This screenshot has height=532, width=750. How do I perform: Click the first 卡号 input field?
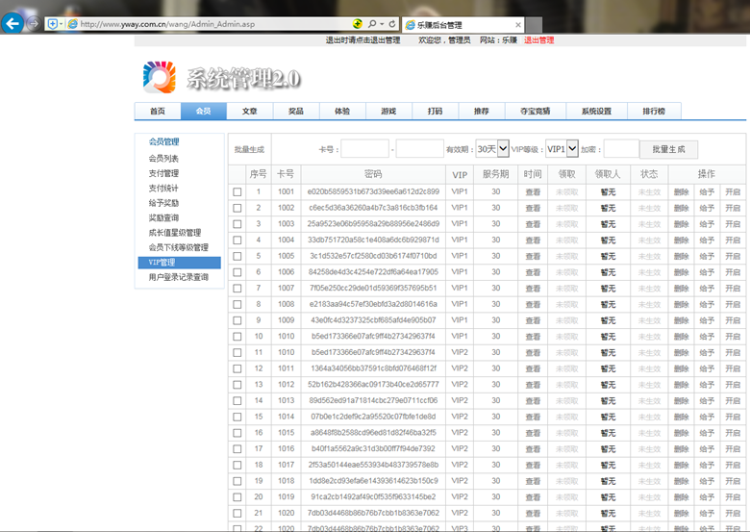[364, 149]
